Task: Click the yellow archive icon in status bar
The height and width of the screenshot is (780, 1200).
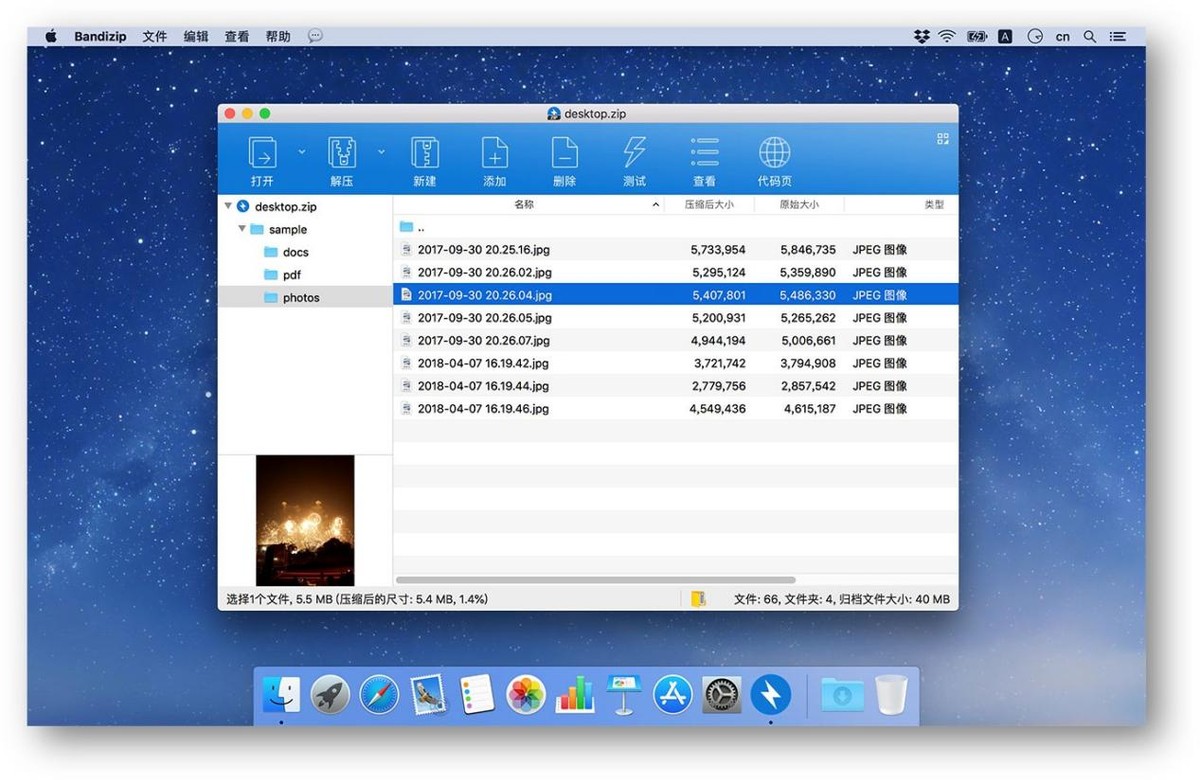Action: coord(698,599)
